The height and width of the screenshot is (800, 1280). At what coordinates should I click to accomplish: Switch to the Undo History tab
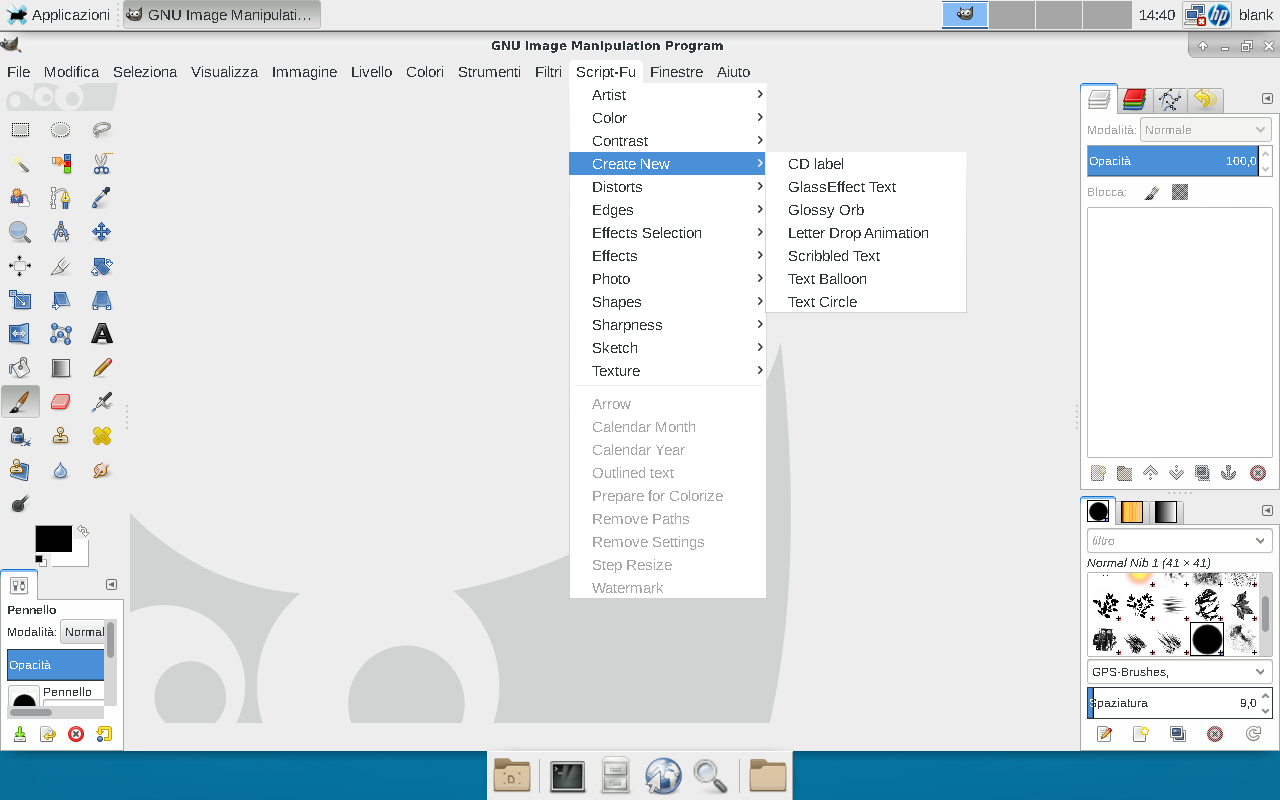click(1205, 99)
